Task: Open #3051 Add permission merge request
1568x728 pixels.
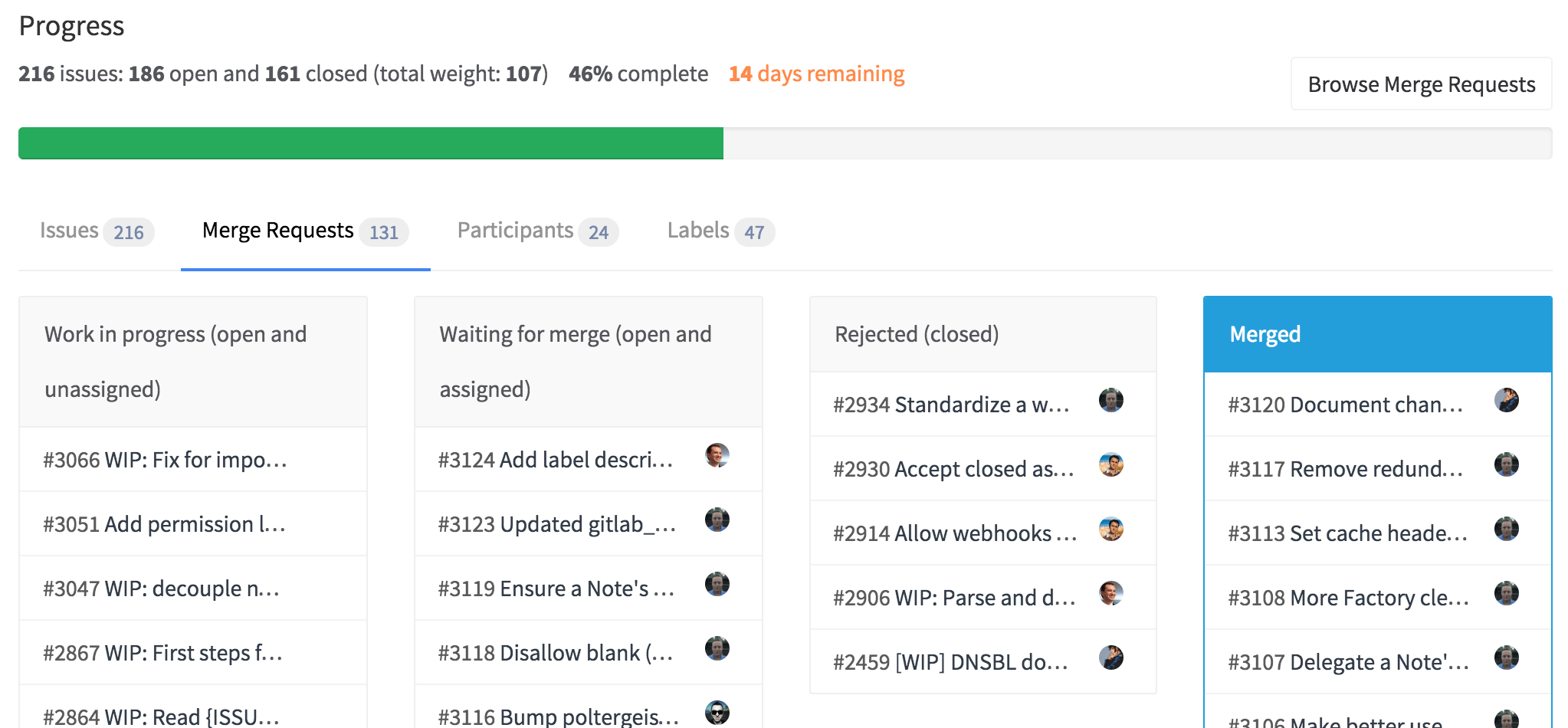Action: (x=164, y=524)
